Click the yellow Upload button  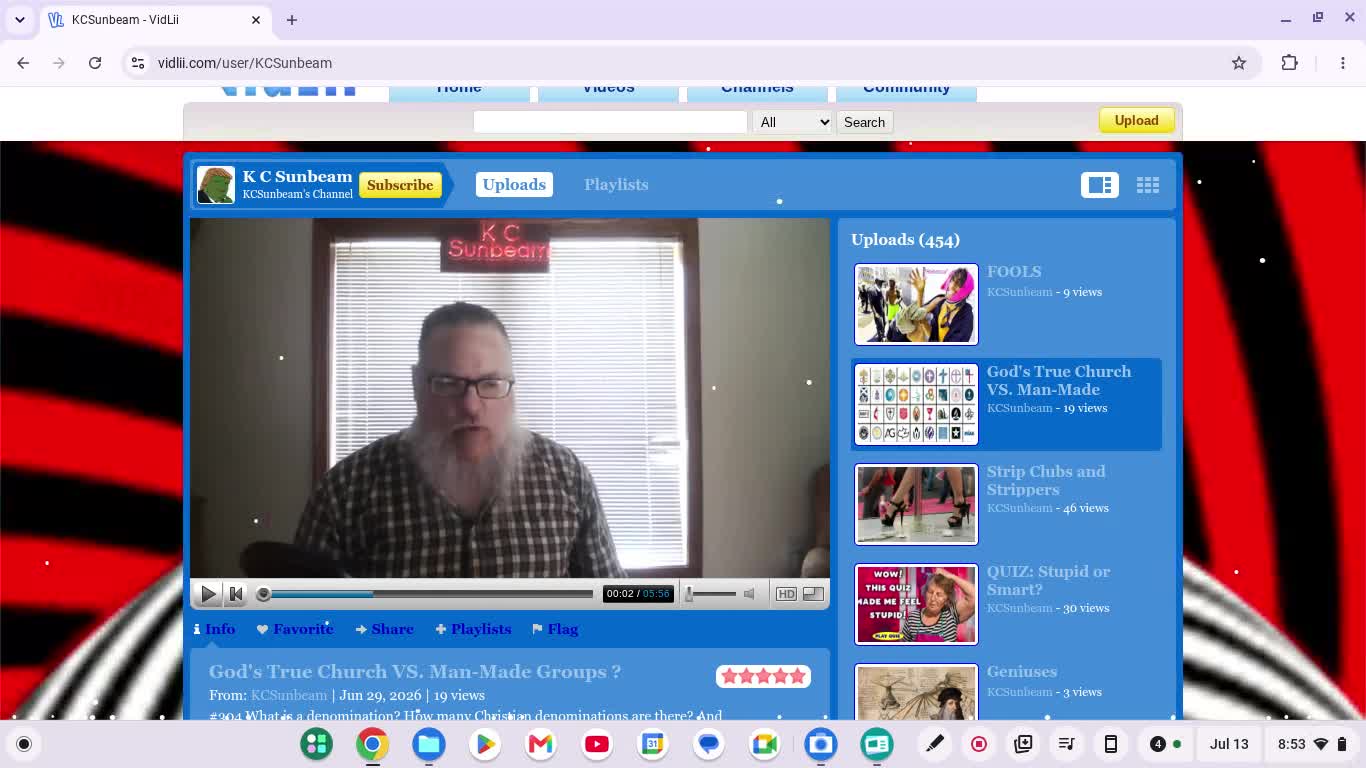(x=1136, y=121)
